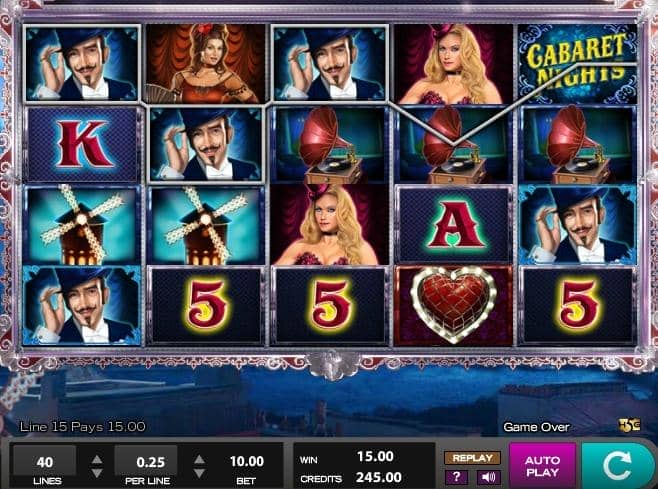
Task: Increase number of lines with up arrow
Action: [x=97, y=459]
